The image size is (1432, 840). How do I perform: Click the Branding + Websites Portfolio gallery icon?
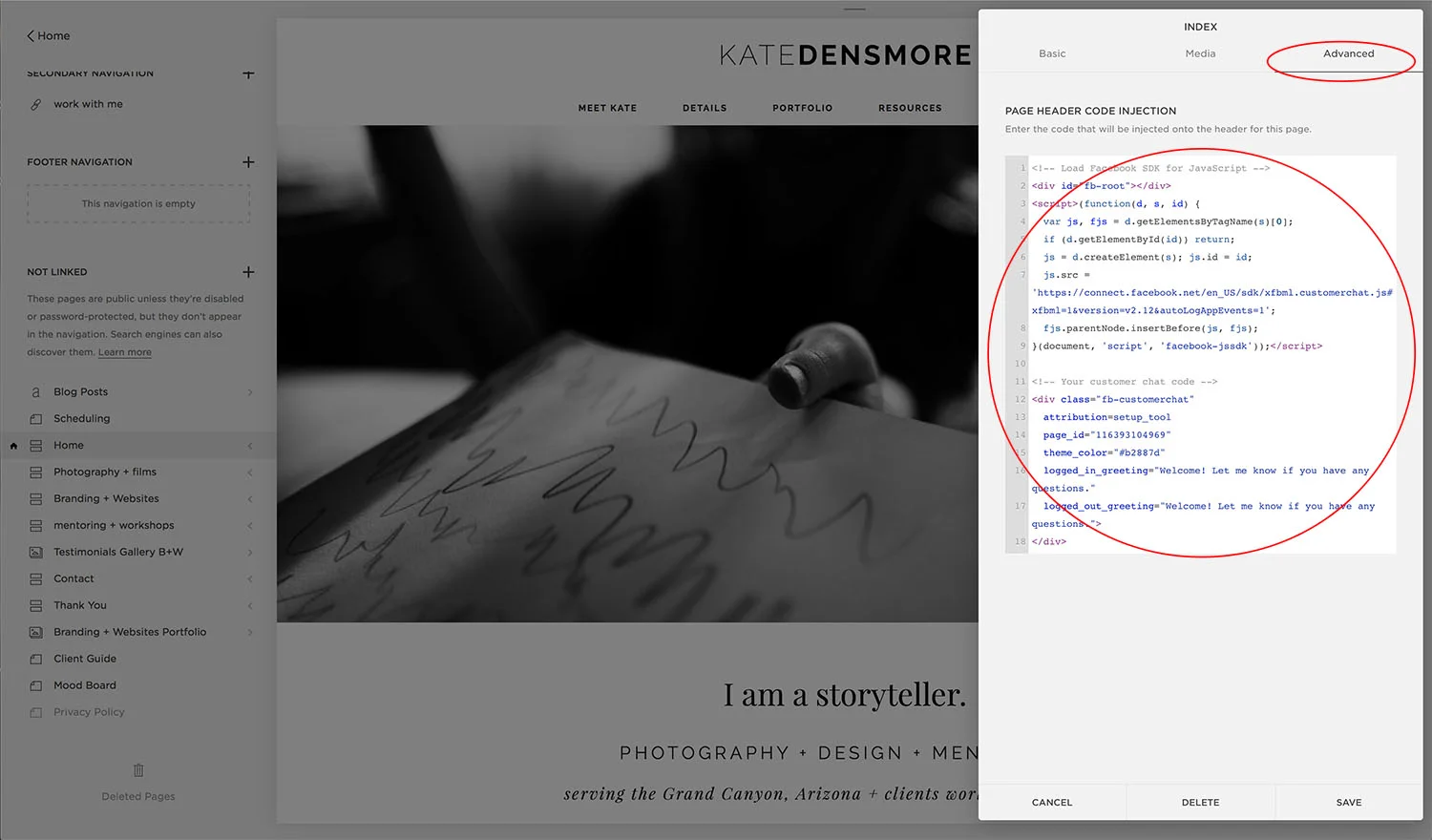tap(36, 633)
